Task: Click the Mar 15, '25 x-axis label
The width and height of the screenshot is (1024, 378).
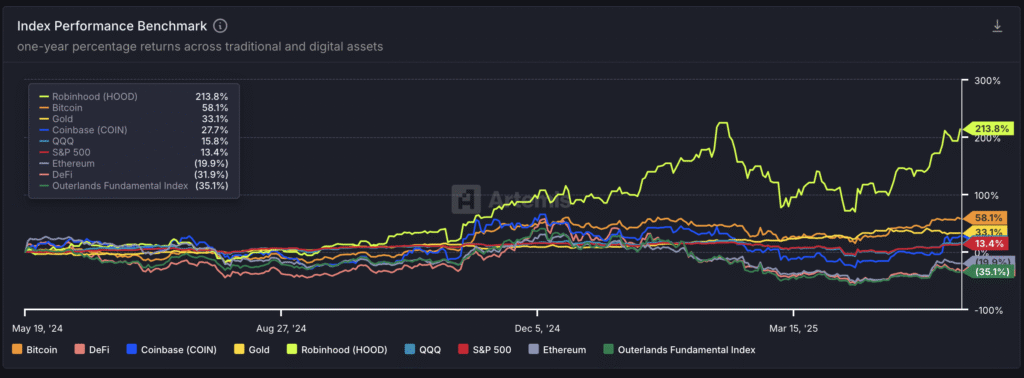Action: [x=793, y=328]
